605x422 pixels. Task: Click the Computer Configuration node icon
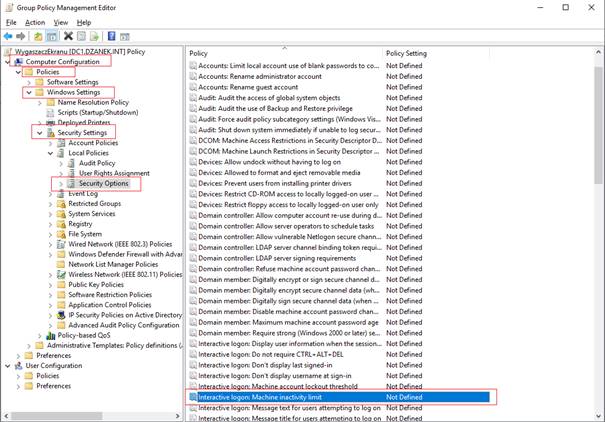click(18, 61)
